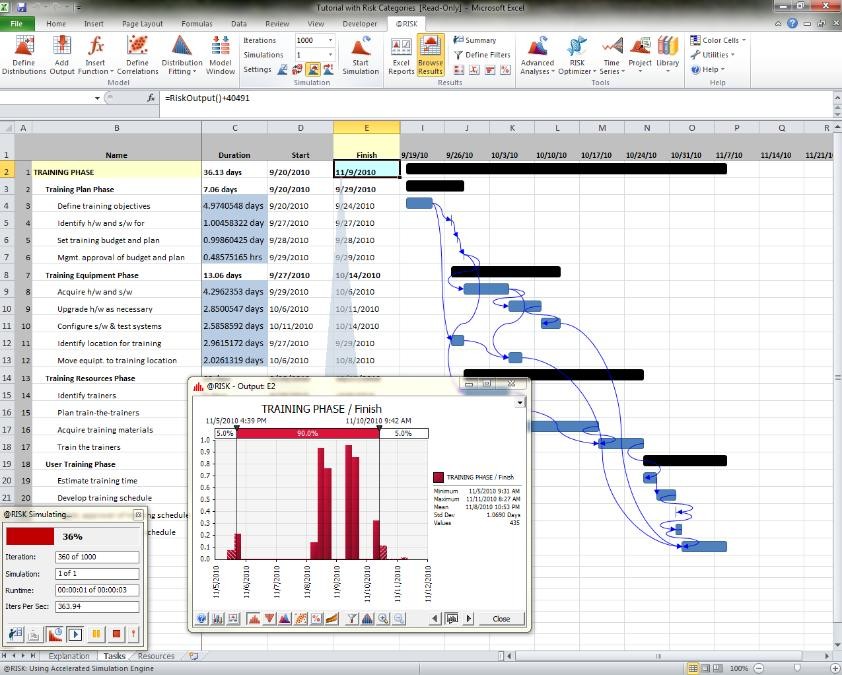Click zoom in magnifier on graph toolbar
The image size is (842, 675).
click(x=384, y=619)
